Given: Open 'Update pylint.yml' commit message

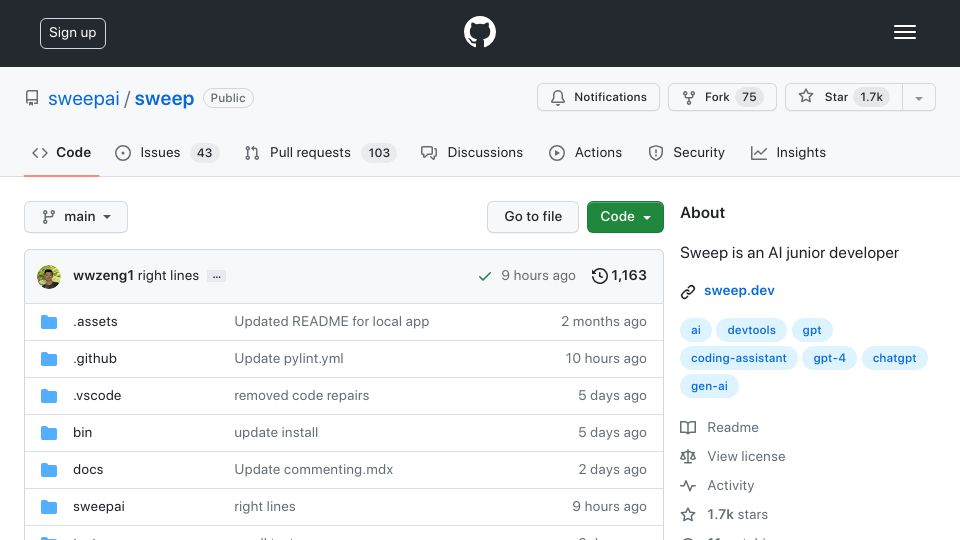Looking at the screenshot, I should pyautogui.click(x=289, y=359).
